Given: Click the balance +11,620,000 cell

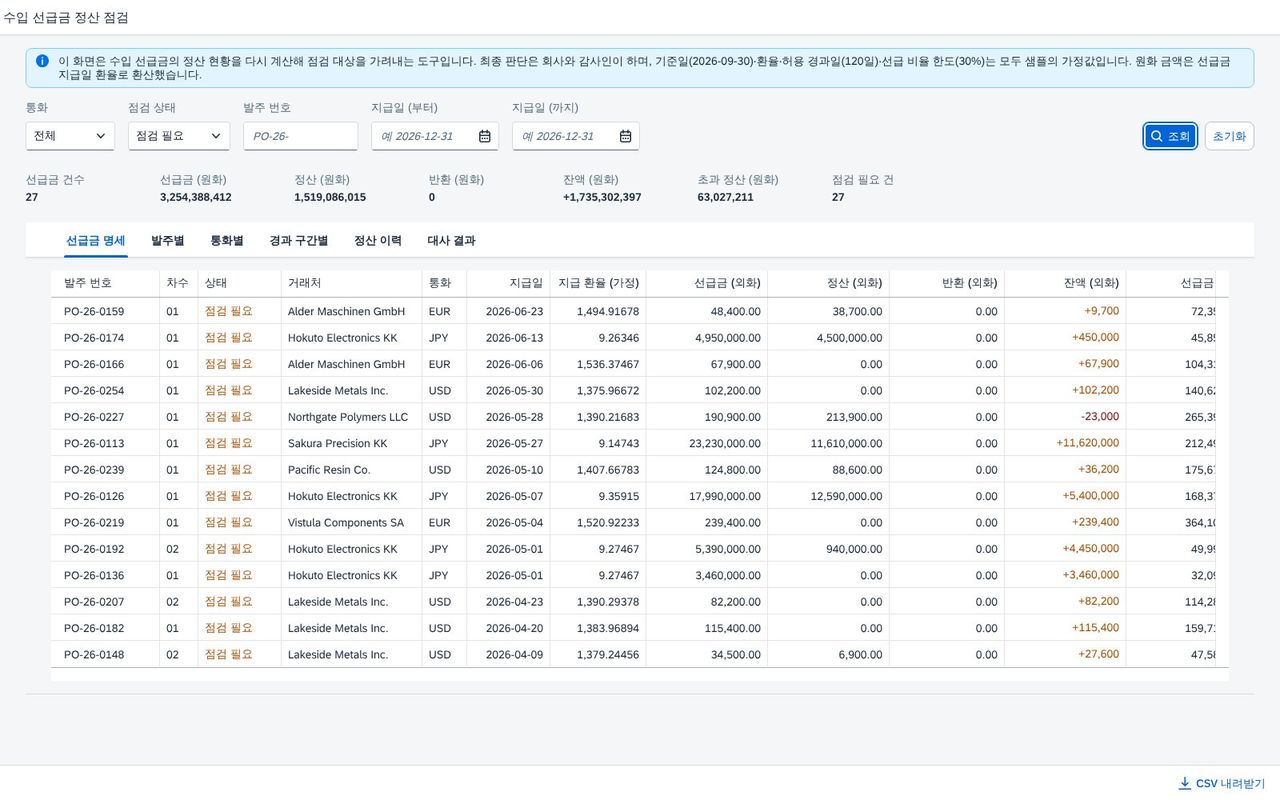Looking at the screenshot, I should pyautogui.click(x=1064, y=443).
